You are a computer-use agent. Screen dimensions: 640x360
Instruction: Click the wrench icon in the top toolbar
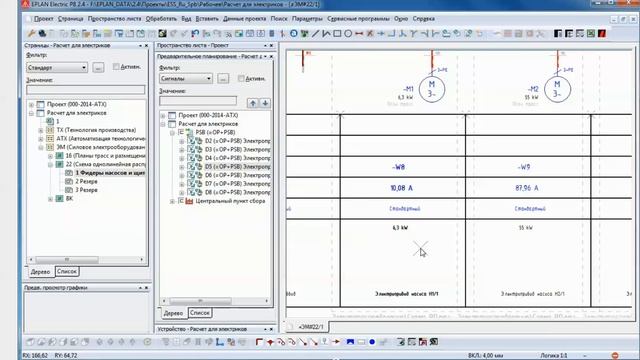click(x=31, y=33)
